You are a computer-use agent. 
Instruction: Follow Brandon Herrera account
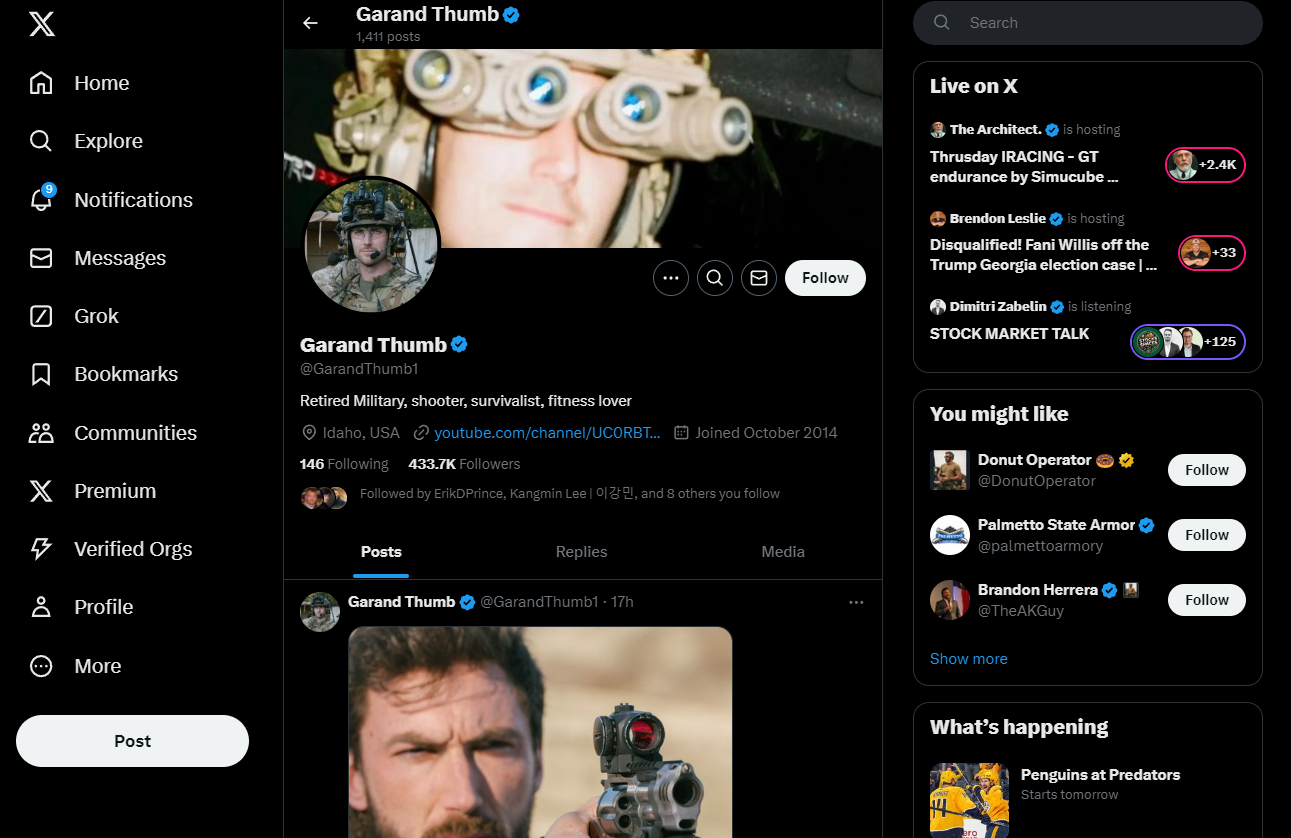click(1206, 600)
